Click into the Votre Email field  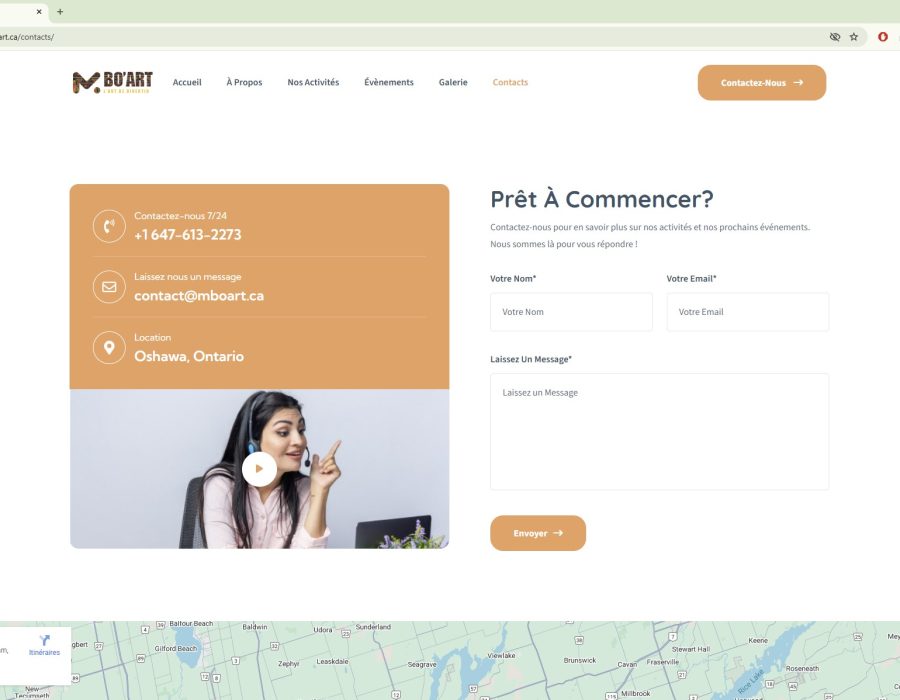[747, 312]
